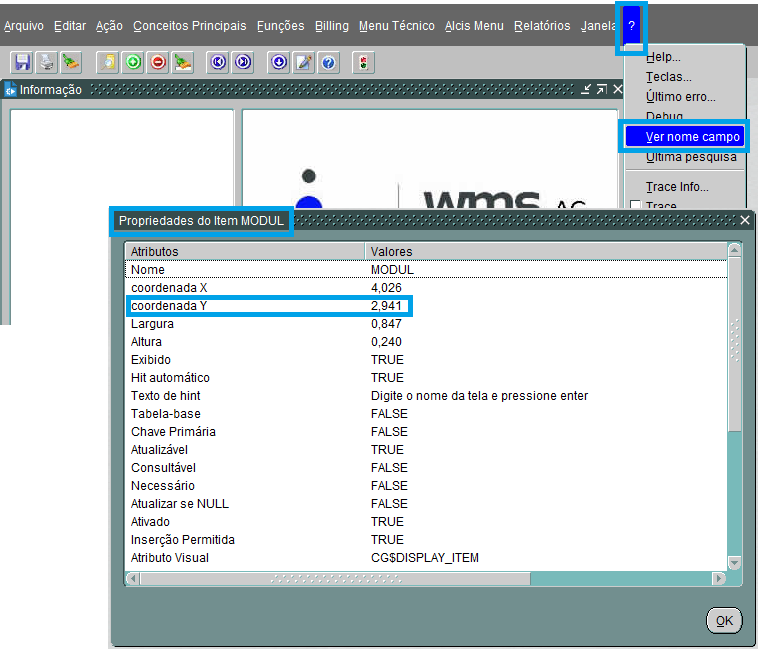Click the red minus delete record icon
The image size is (758, 650).
(158, 62)
